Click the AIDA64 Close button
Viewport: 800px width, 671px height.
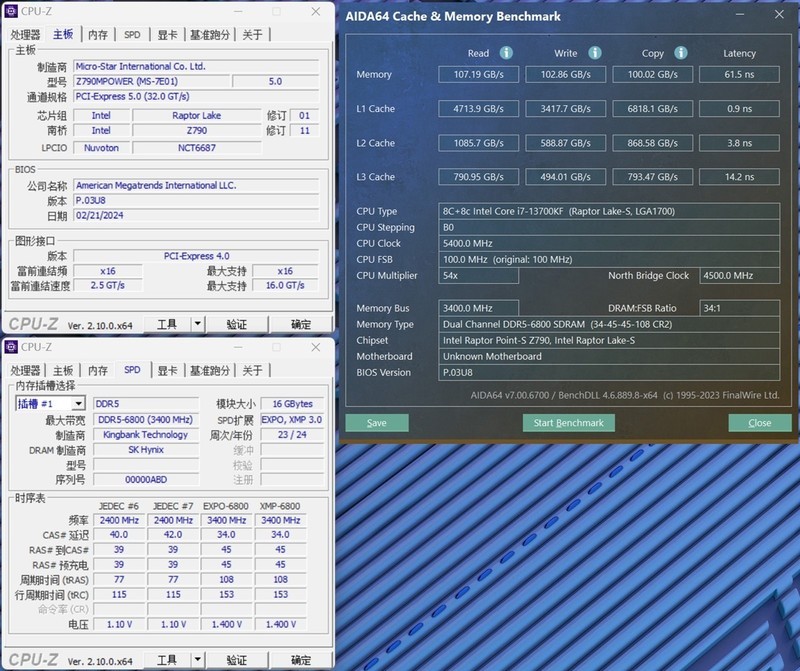point(759,423)
